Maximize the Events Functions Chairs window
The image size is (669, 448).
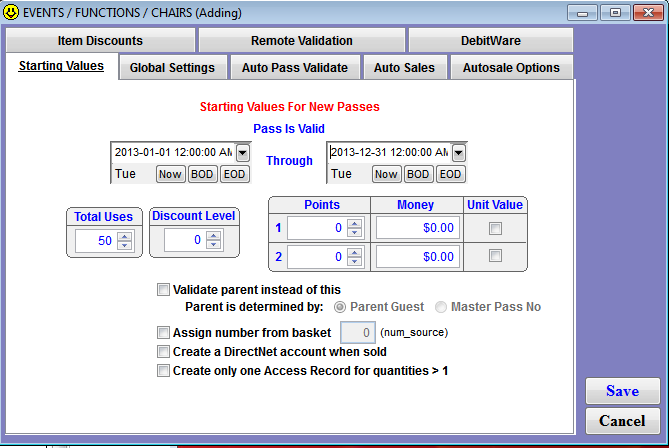615,13
